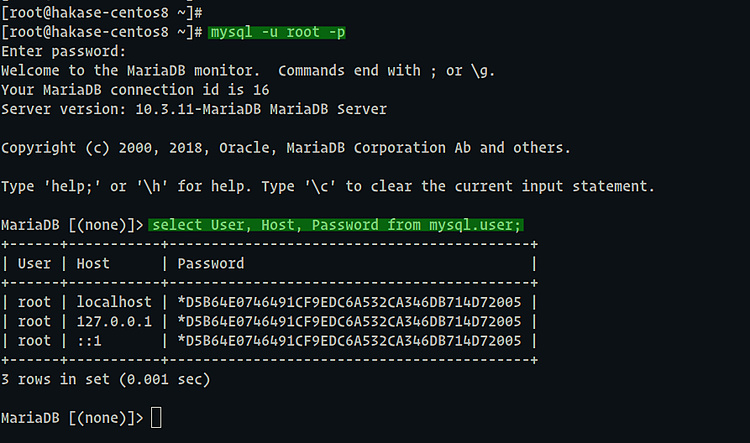Screen dimensions: 750x443
Task: Click the terminal cursor block at the last prompt
Action: click(156, 417)
